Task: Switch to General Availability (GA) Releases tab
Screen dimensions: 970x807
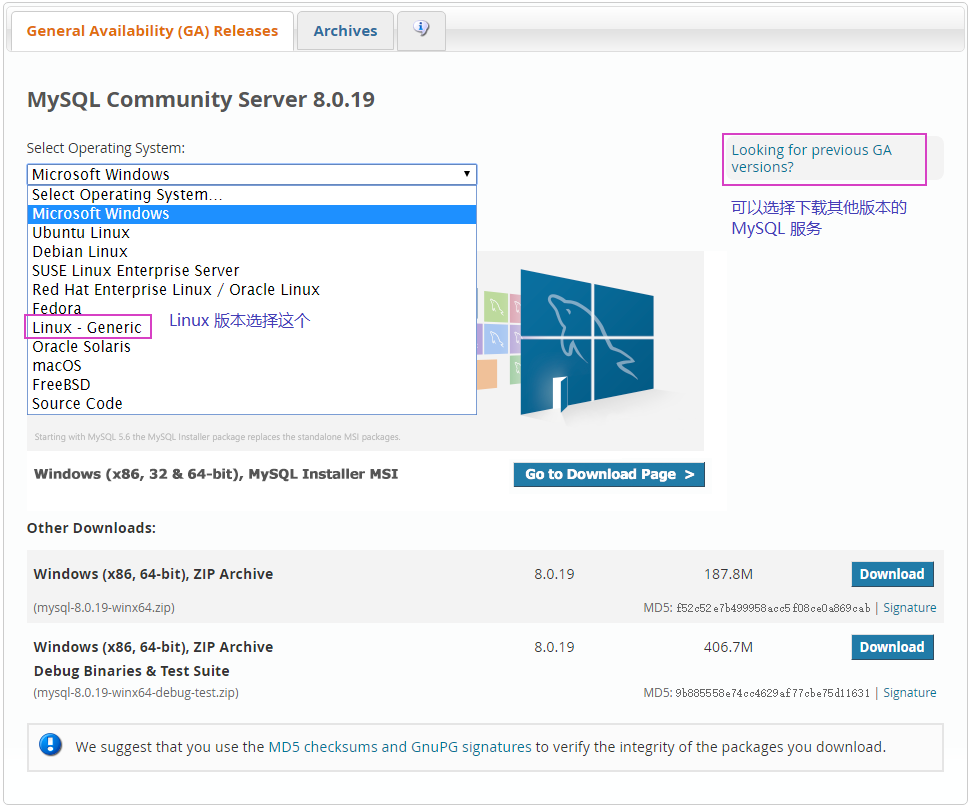Action: pyautogui.click(x=152, y=31)
